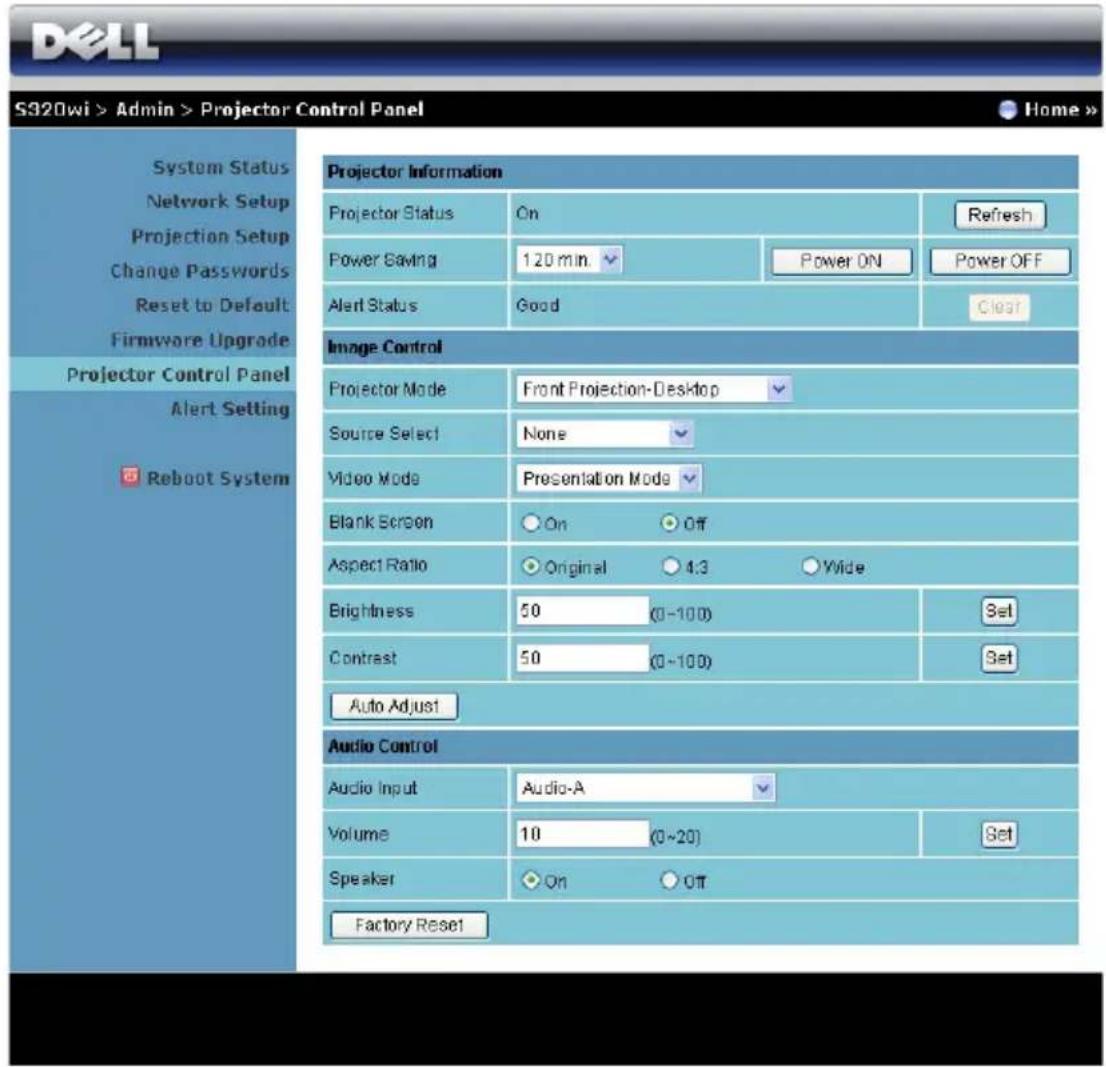Expand the Video Mode dropdown
The height and width of the screenshot is (1067, 1106).
(x=609, y=478)
